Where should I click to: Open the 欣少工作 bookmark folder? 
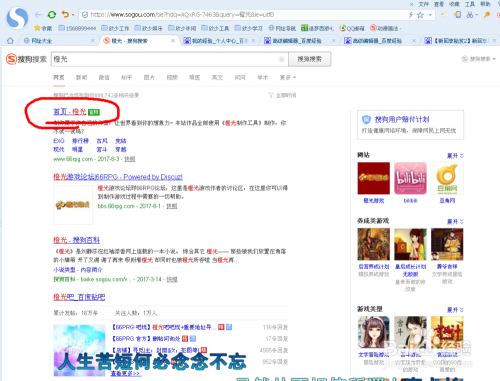[x=115, y=28]
